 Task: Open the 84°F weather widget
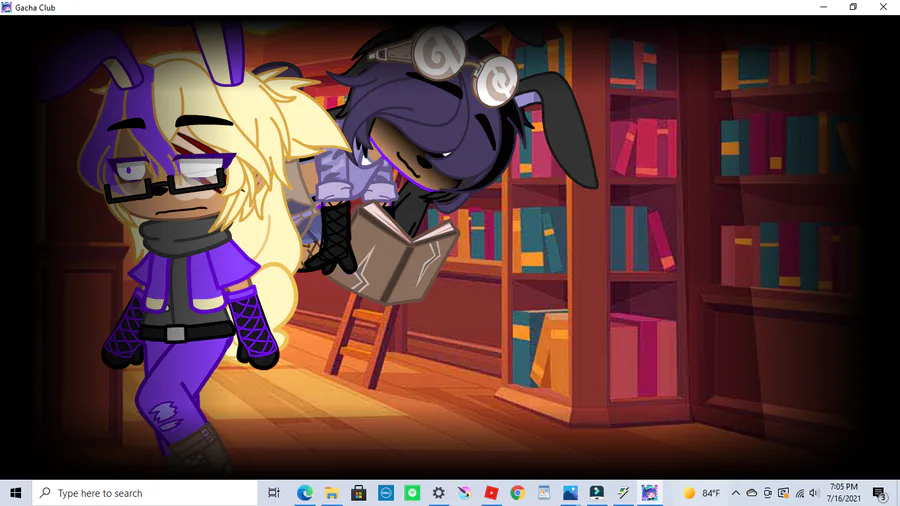701,493
